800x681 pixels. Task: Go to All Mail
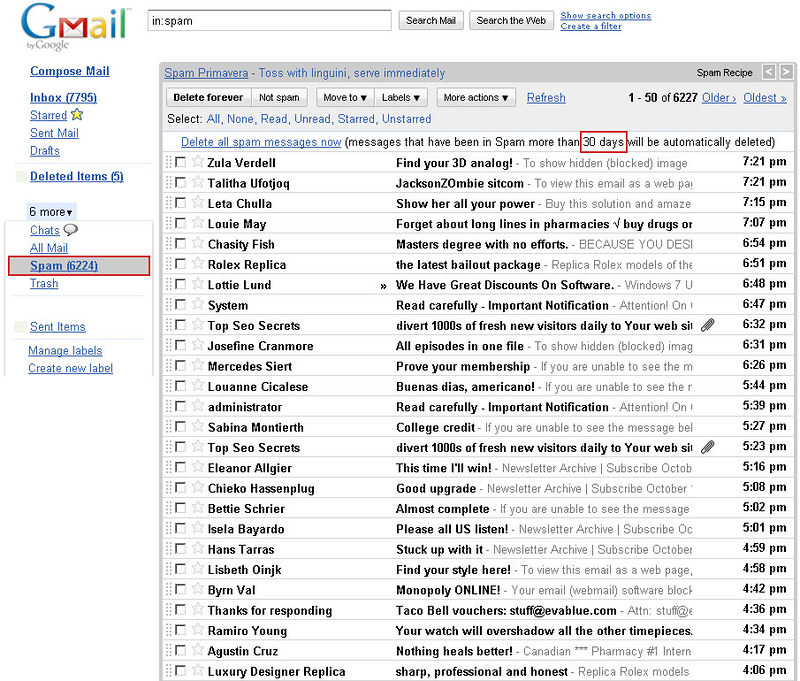point(48,247)
